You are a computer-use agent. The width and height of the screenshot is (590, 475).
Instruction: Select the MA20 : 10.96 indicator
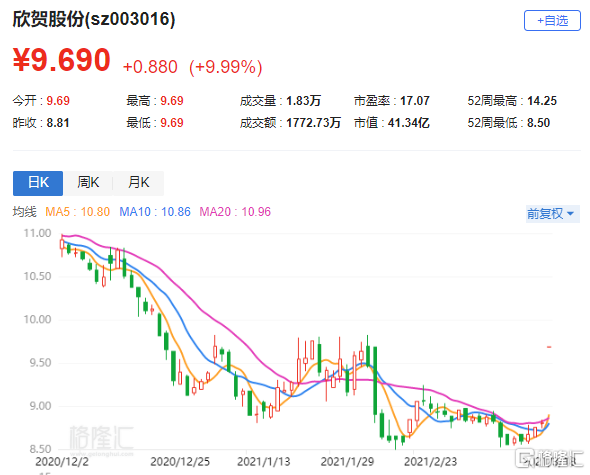235,212
